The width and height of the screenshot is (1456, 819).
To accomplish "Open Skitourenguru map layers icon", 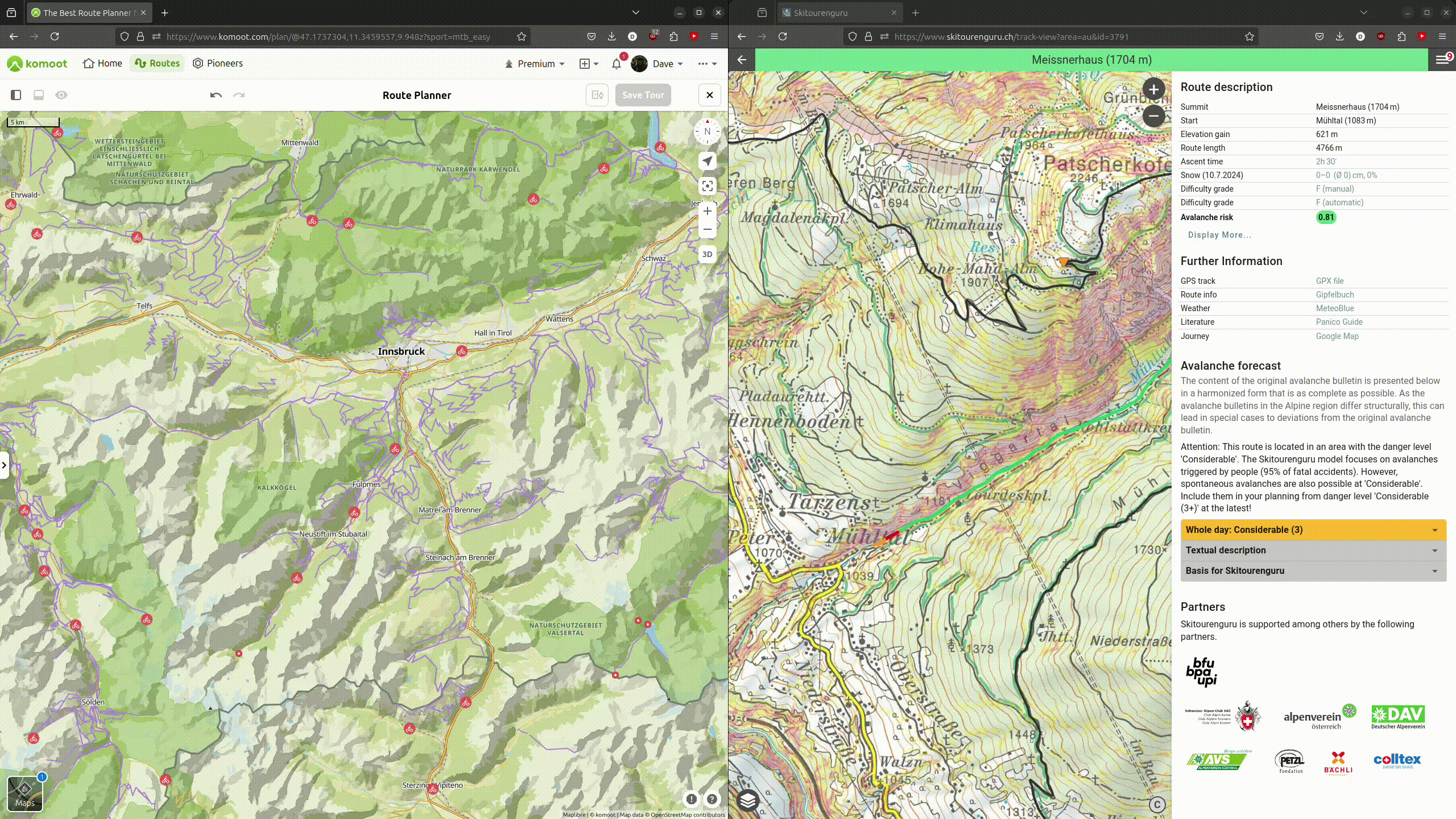I will (748, 800).
